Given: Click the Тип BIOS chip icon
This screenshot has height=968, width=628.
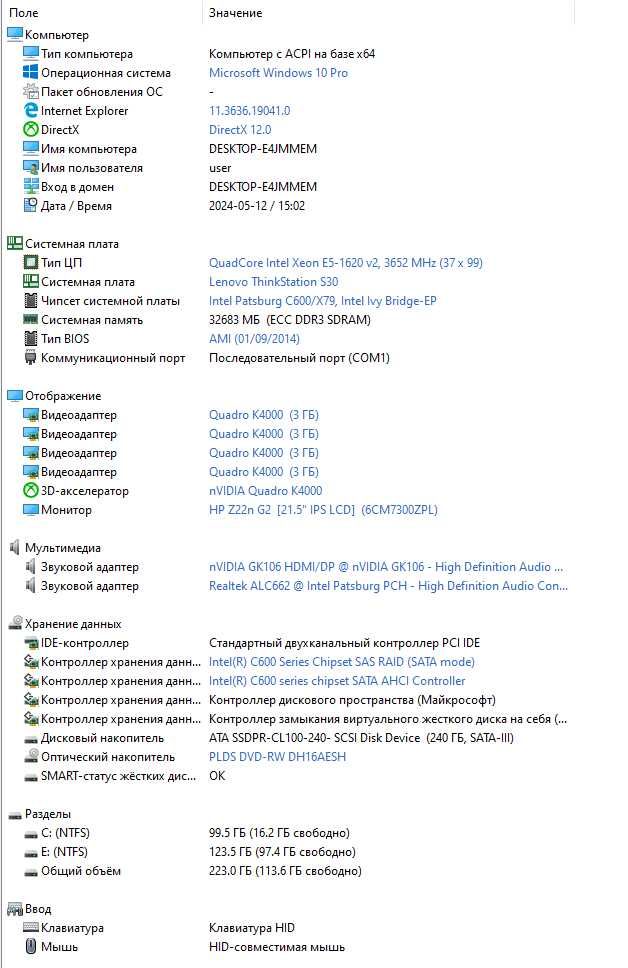Looking at the screenshot, I should tap(31, 338).
